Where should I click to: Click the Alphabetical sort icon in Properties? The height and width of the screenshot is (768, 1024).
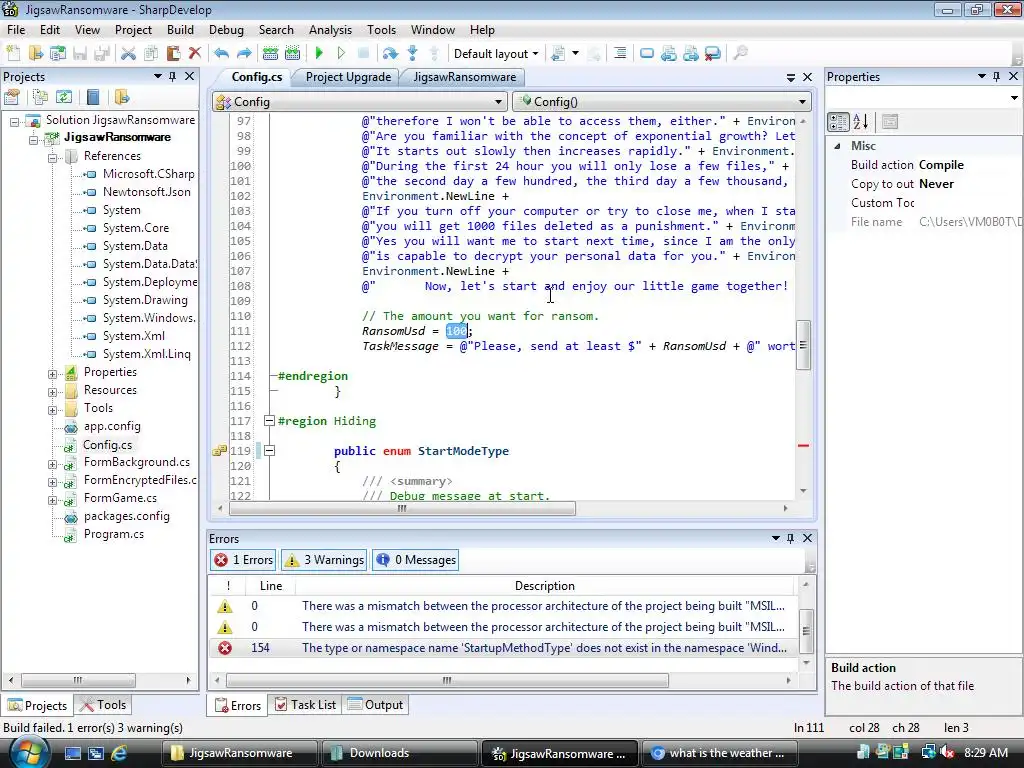point(861,121)
